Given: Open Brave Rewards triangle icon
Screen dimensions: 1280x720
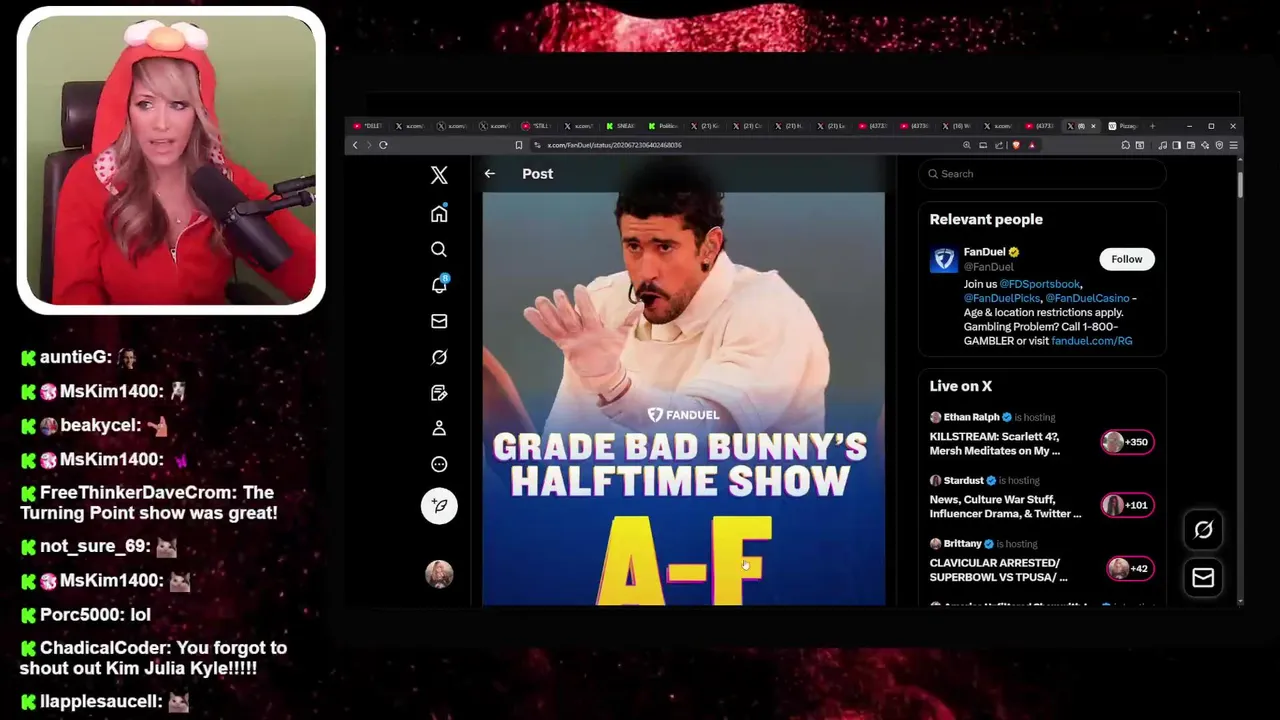Looking at the screenshot, I should (x=1032, y=145).
